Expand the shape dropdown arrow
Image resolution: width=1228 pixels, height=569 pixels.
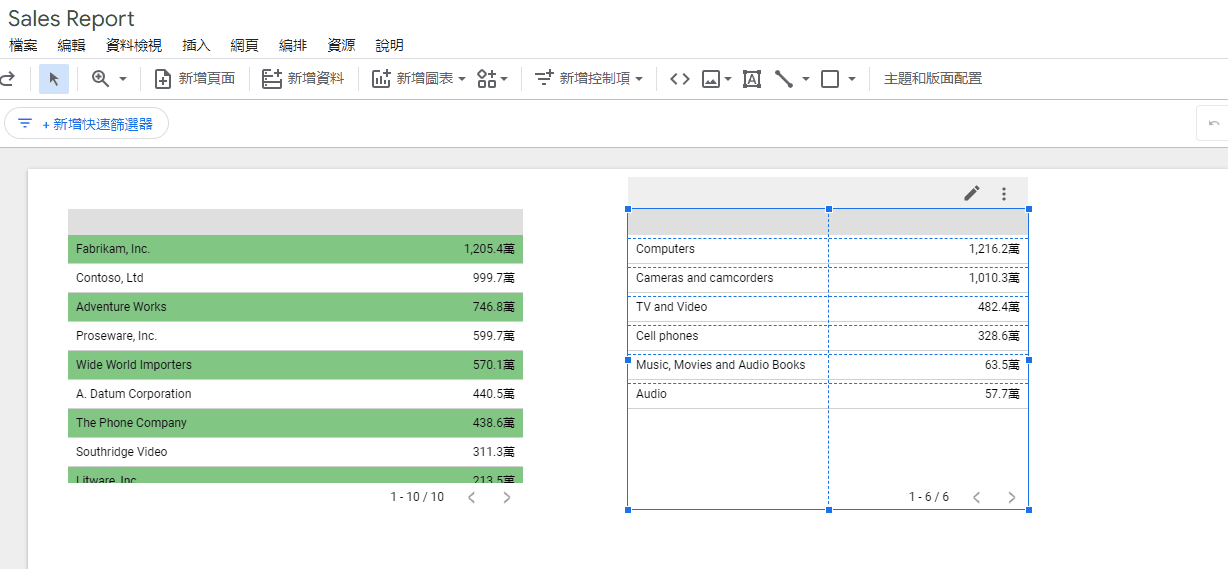tap(852, 79)
